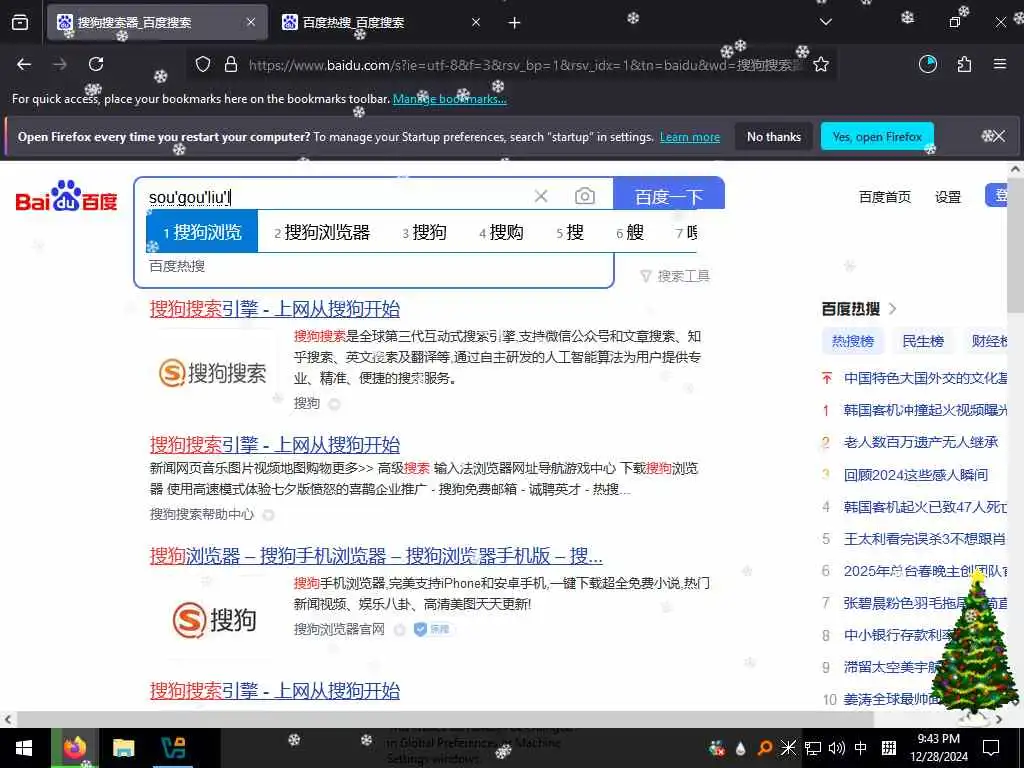This screenshot has height=768, width=1024.
Task: Bookmark this page with the star icon
Action: [x=821, y=64]
